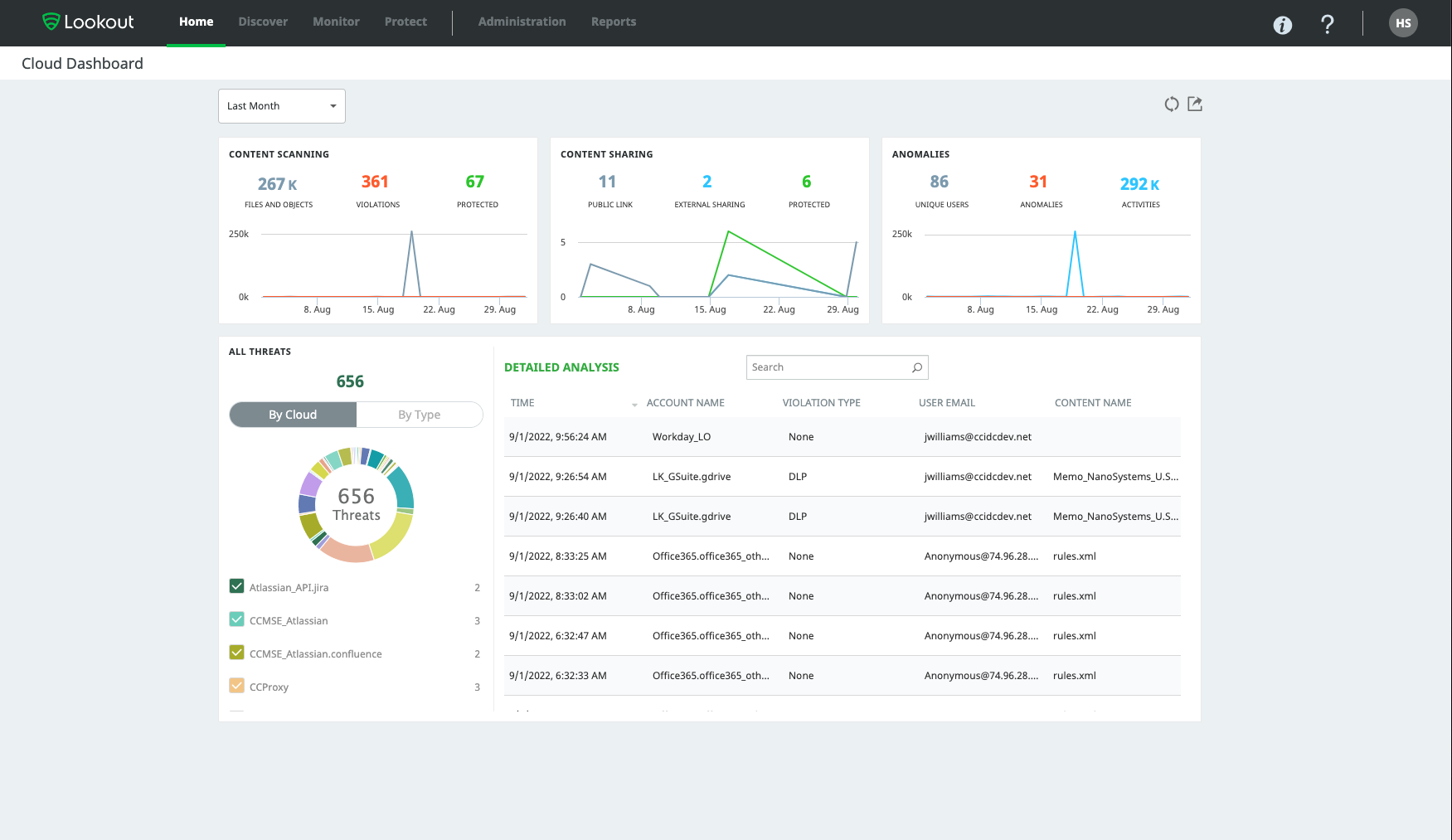Image resolution: width=1452 pixels, height=840 pixels.
Task: Click the Lookout shield logo
Action: coord(51,22)
